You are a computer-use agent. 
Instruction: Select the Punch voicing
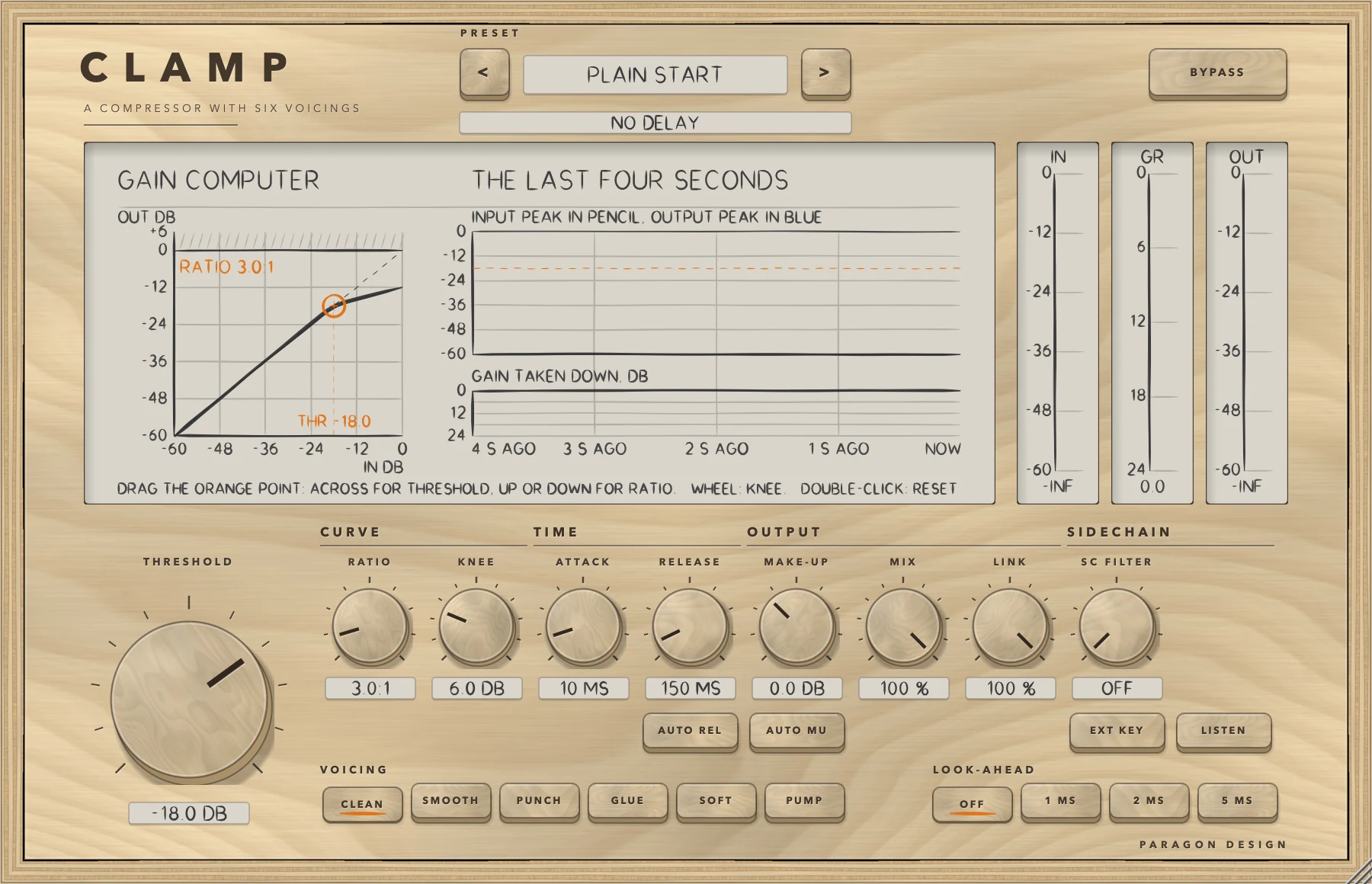tap(539, 802)
